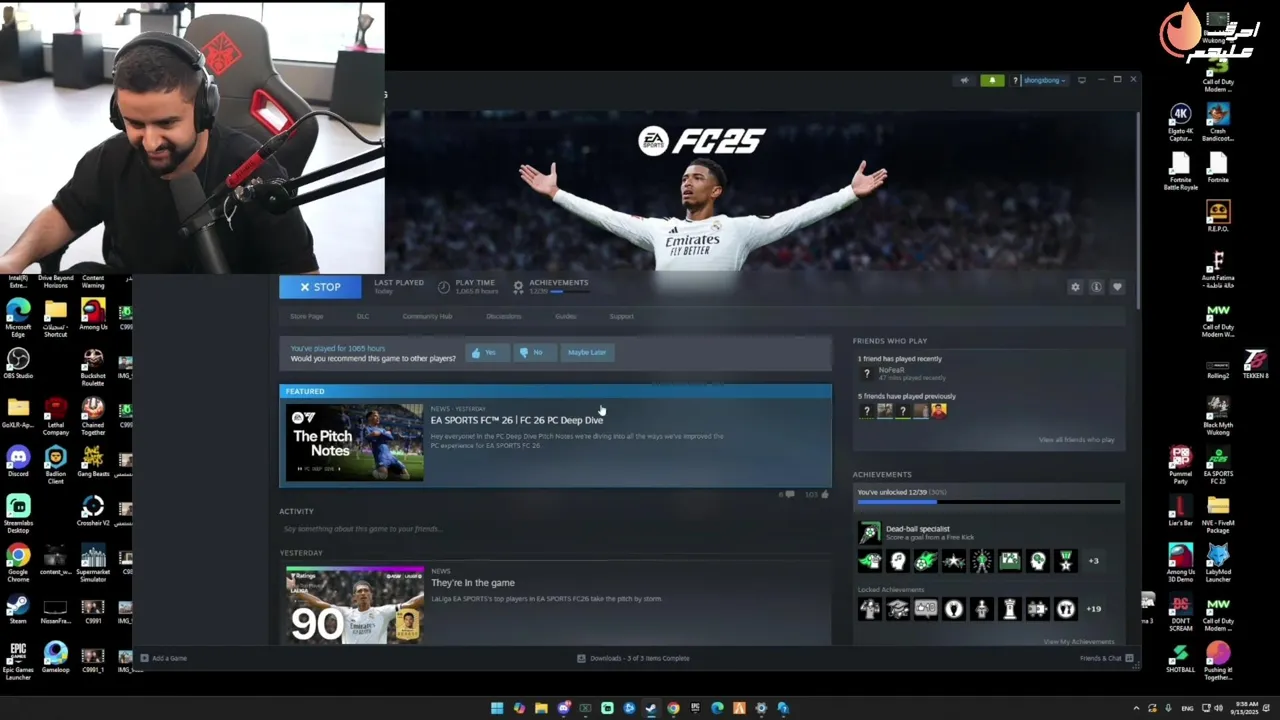Choose Maybe Later for the recommendation
The height and width of the screenshot is (720, 1280).
click(587, 352)
